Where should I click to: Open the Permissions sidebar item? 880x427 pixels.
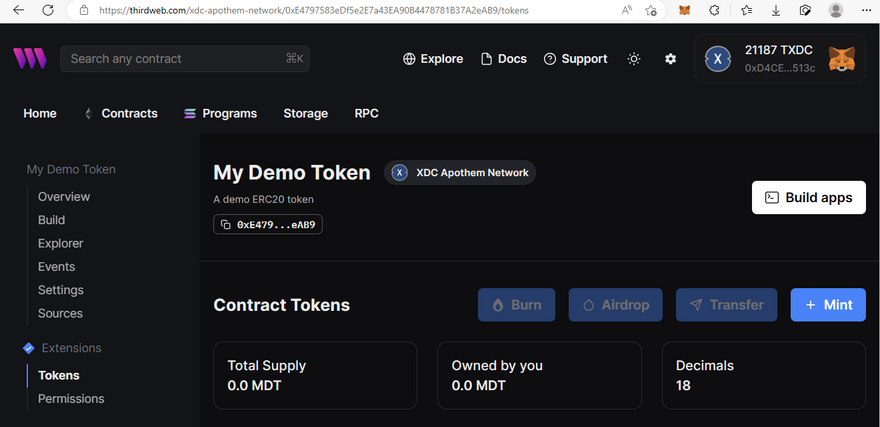click(71, 399)
